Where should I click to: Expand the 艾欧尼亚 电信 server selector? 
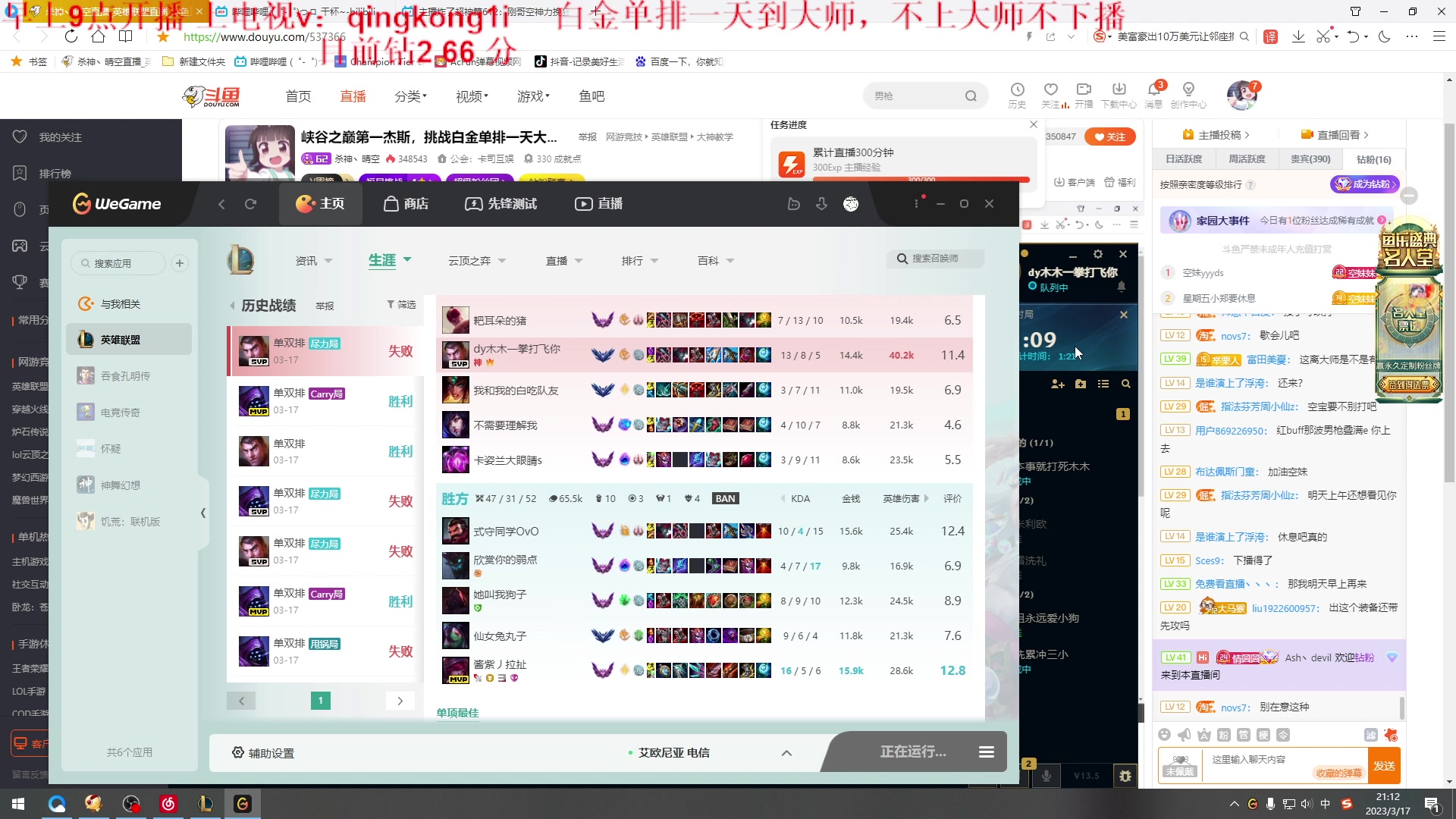(x=786, y=753)
